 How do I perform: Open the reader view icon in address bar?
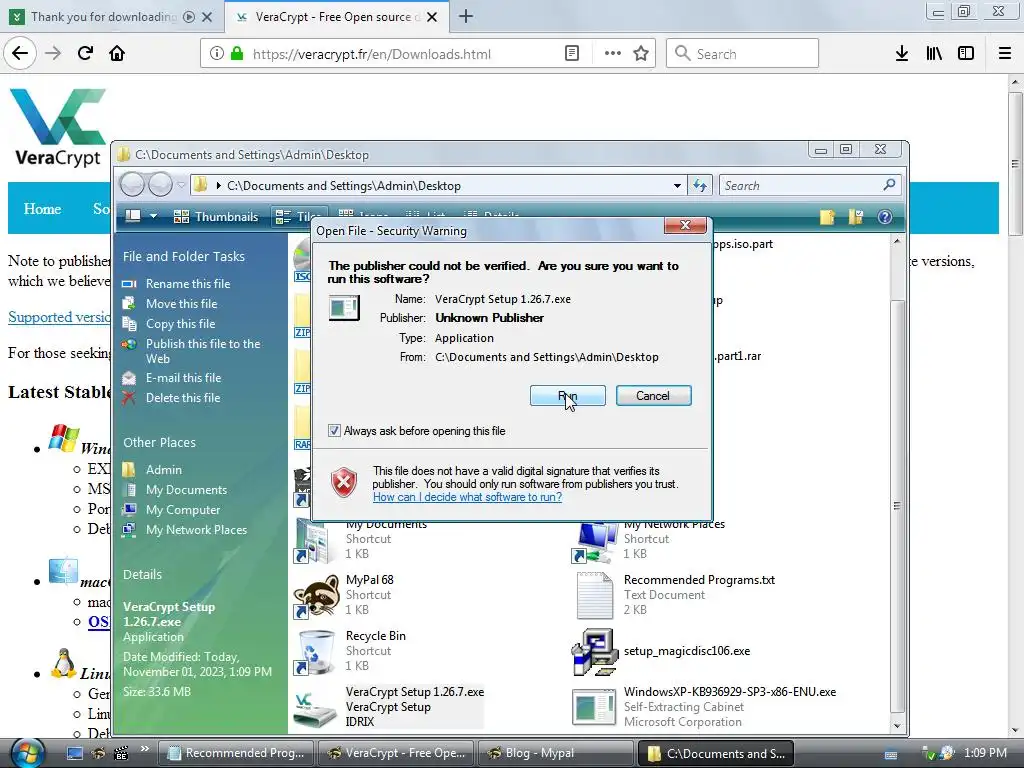pyautogui.click(x=571, y=54)
